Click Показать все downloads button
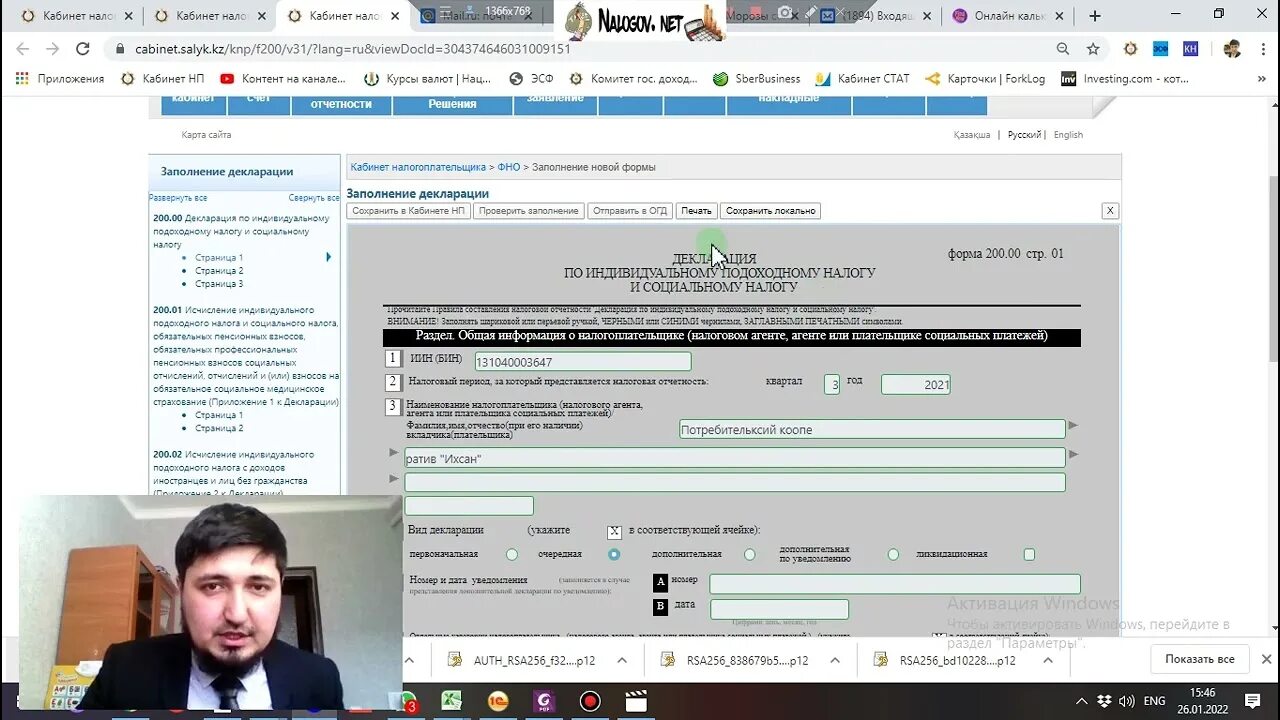Viewport: 1280px width, 720px height. coord(1199,659)
